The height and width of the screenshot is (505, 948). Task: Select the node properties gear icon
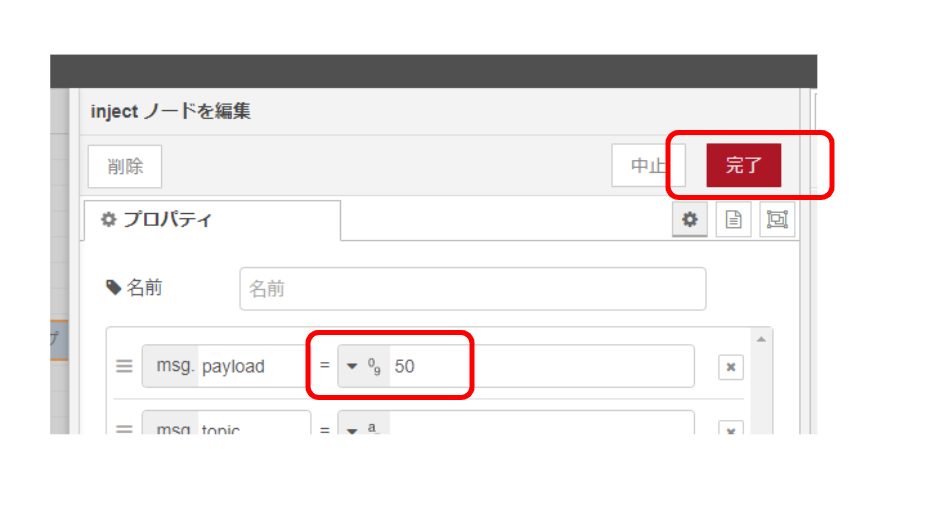[690, 220]
